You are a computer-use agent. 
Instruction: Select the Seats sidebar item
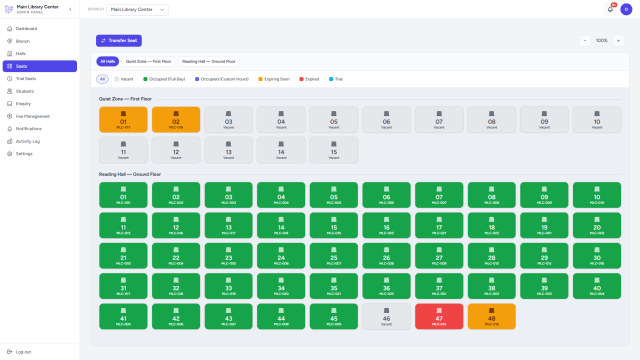click(40, 66)
